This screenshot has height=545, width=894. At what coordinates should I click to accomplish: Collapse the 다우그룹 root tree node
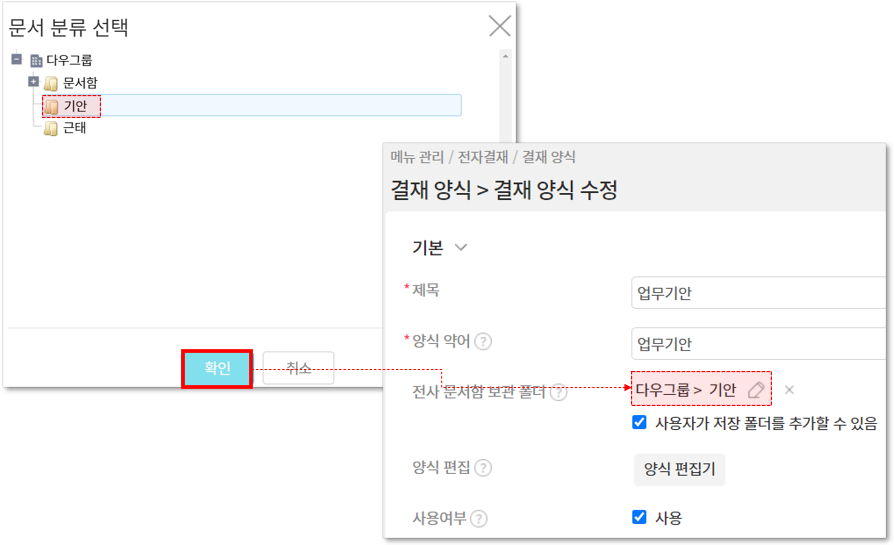17,60
